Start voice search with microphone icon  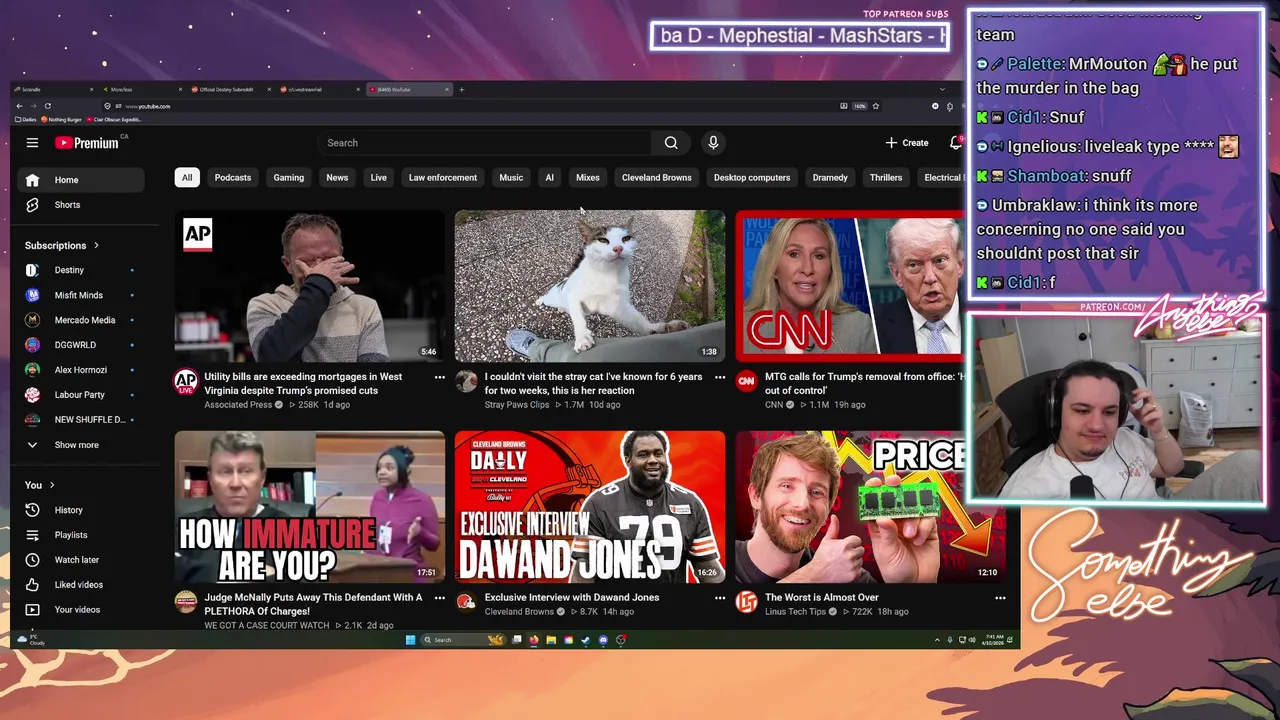tap(713, 143)
